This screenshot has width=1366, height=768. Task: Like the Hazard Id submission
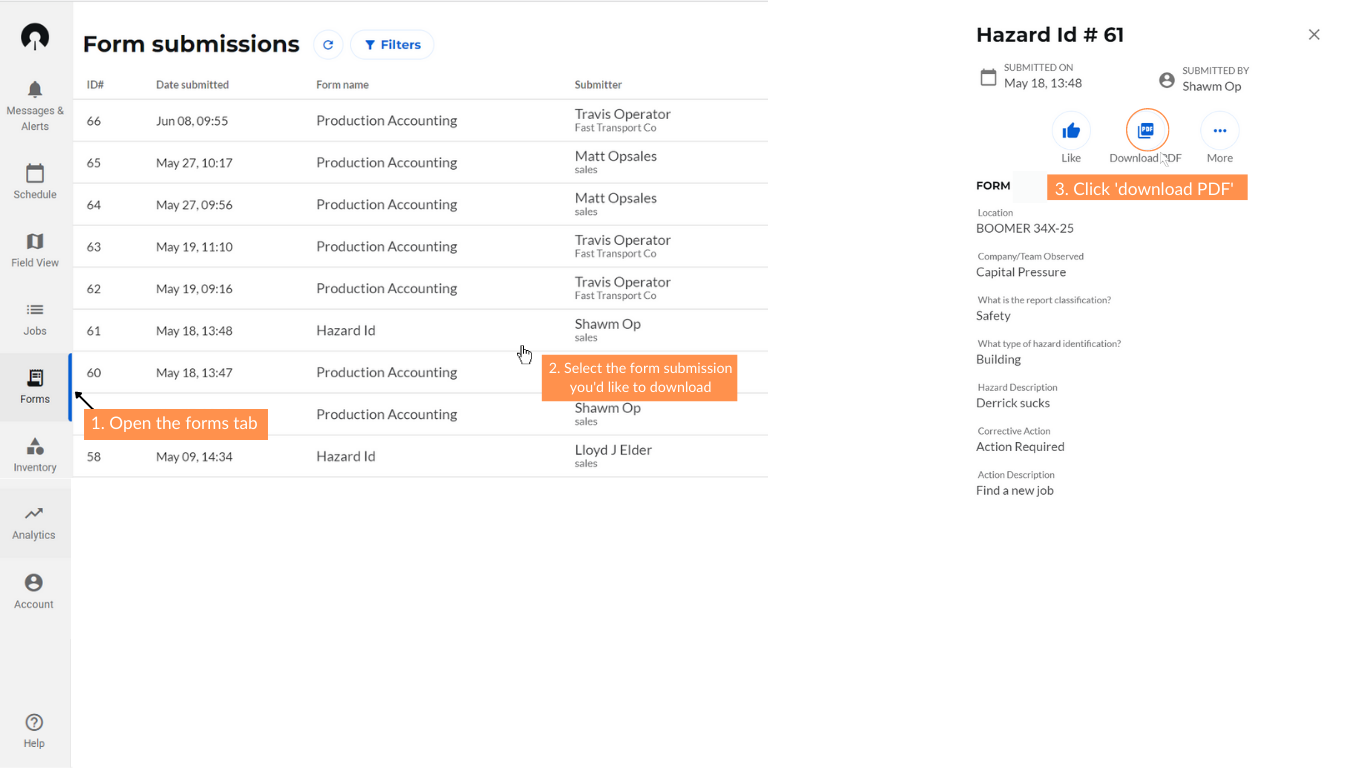[x=1071, y=131]
